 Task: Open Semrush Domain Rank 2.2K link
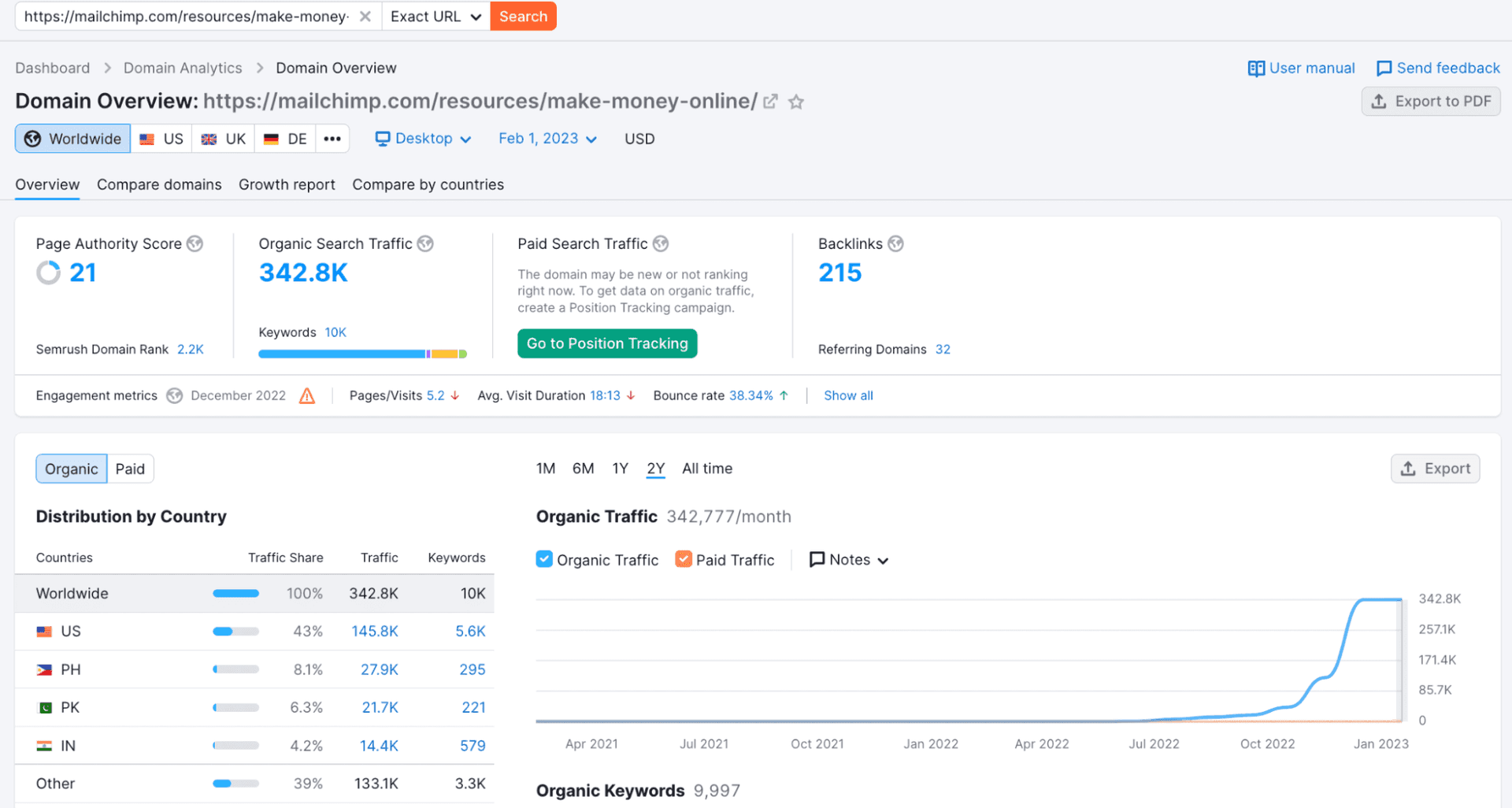click(x=191, y=350)
